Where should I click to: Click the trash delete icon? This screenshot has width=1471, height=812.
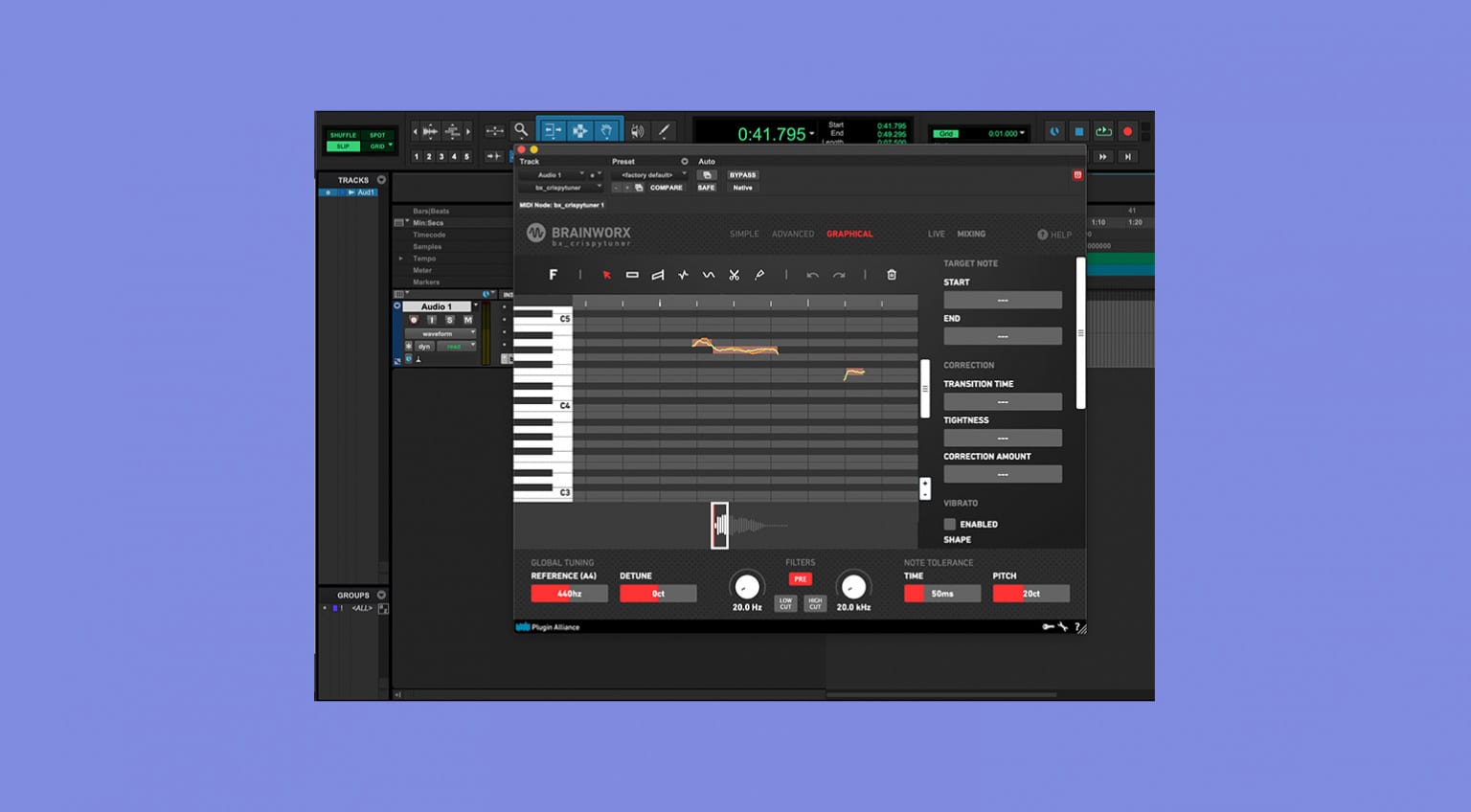point(892,275)
